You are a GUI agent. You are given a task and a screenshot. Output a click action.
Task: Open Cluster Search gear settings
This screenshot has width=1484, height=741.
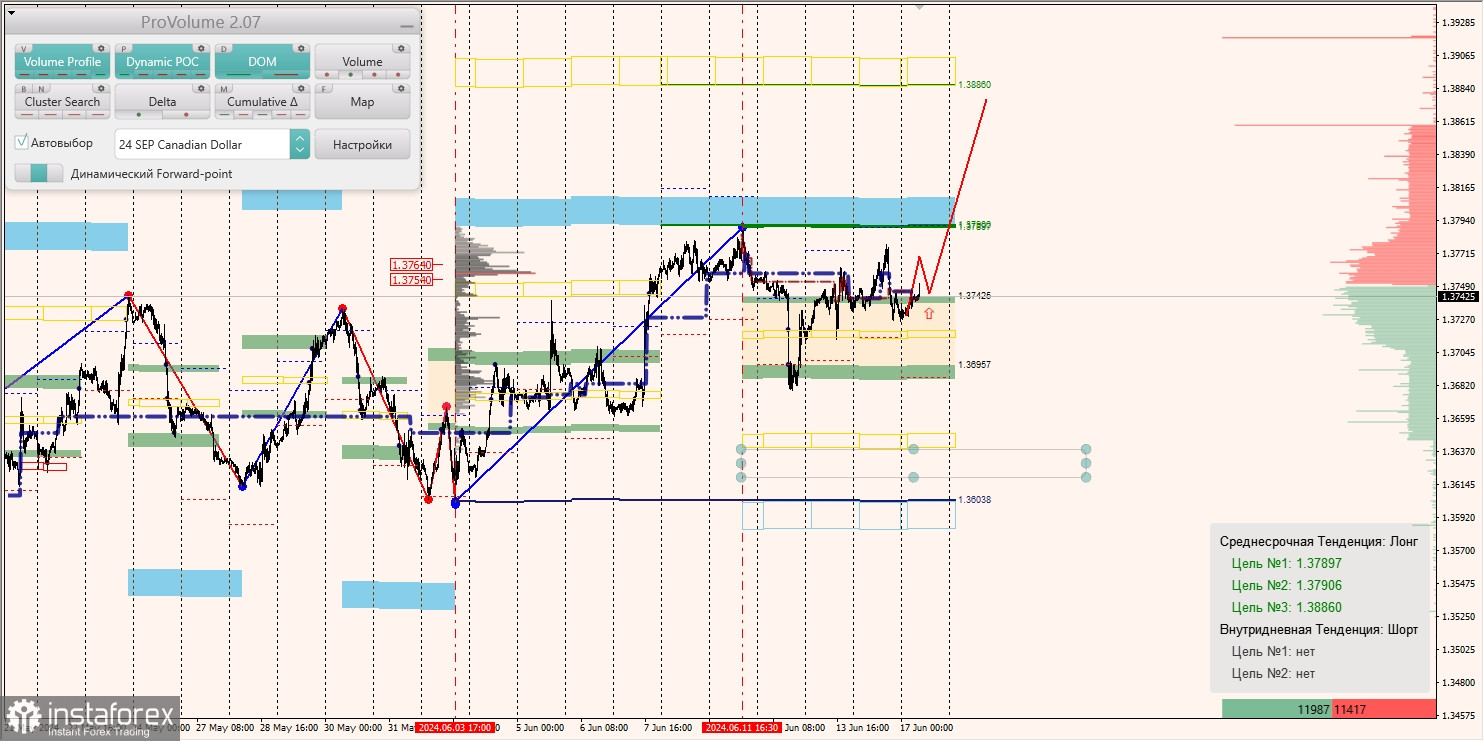101,88
